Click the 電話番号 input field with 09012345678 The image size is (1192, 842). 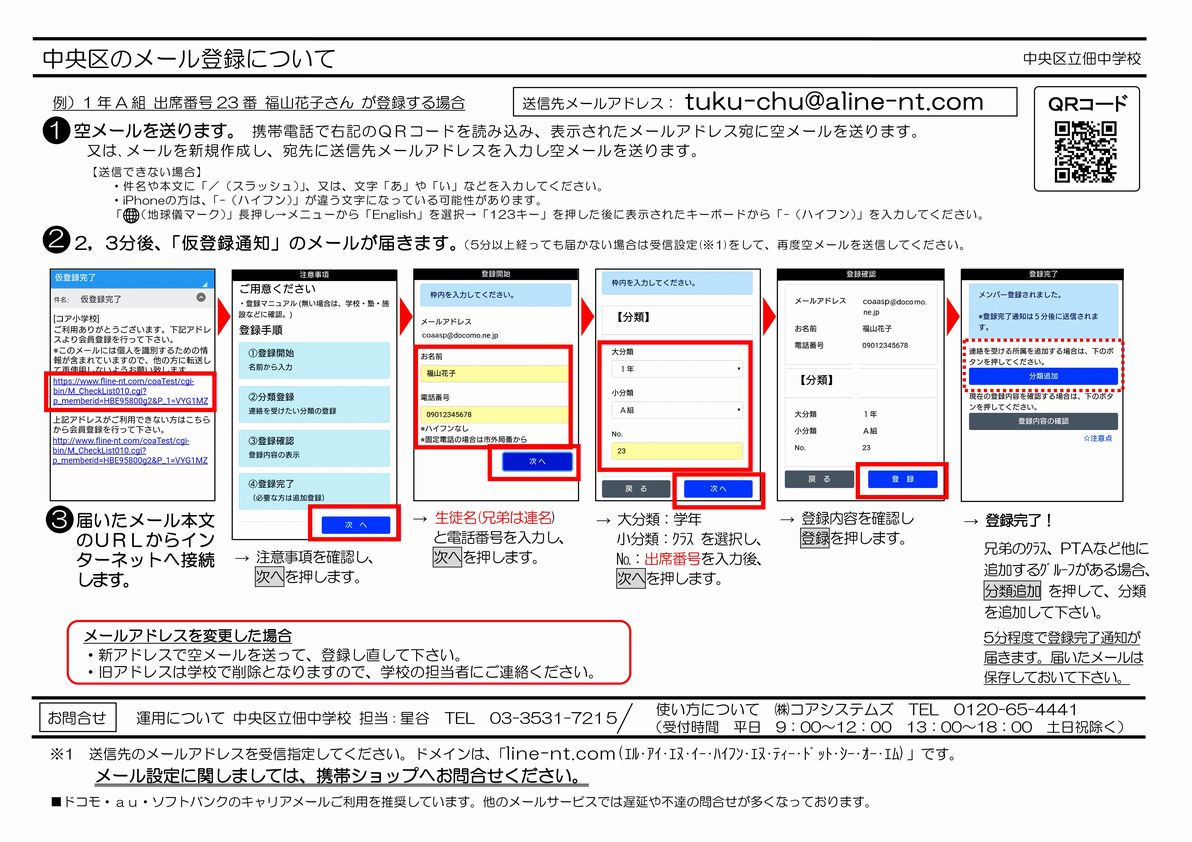(x=494, y=414)
